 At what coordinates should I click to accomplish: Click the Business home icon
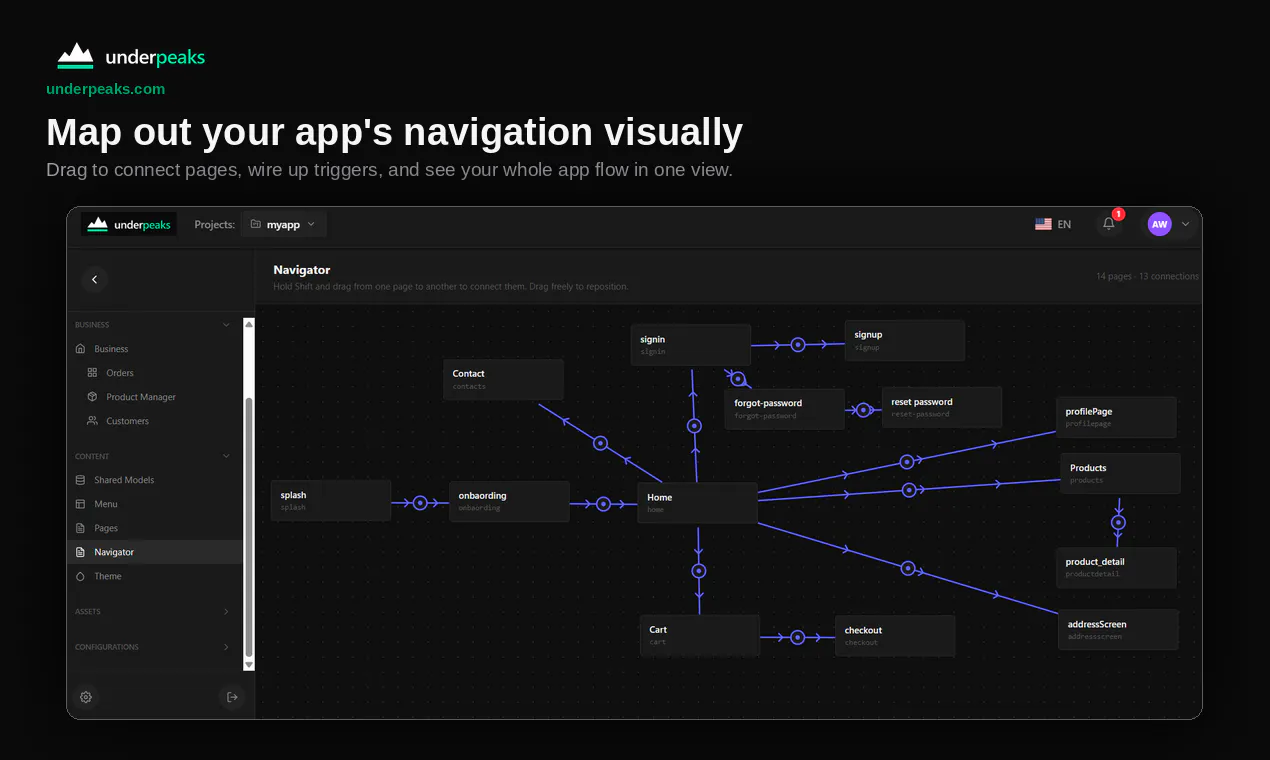(x=80, y=349)
